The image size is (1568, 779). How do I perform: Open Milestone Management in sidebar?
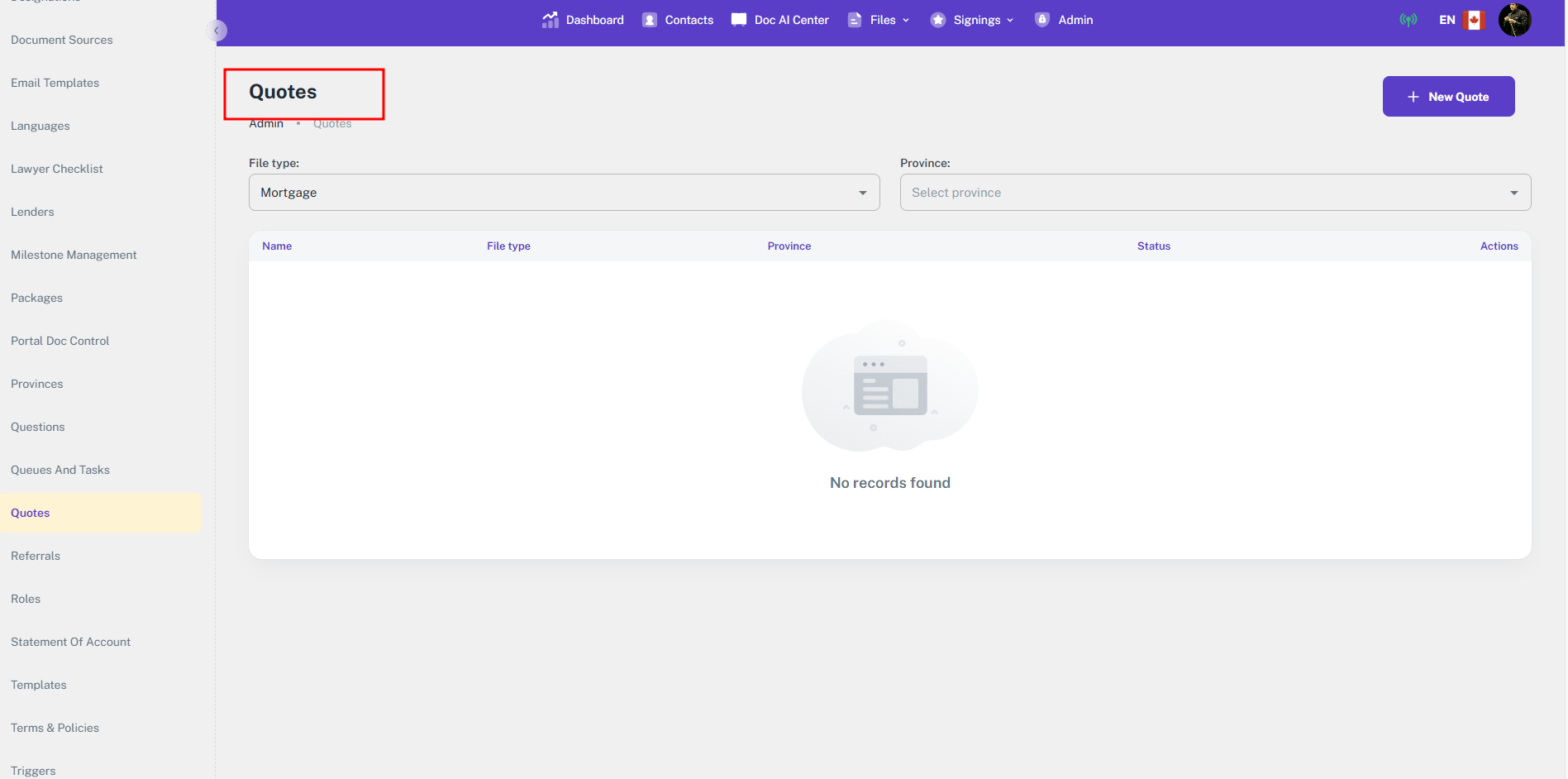pos(74,255)
